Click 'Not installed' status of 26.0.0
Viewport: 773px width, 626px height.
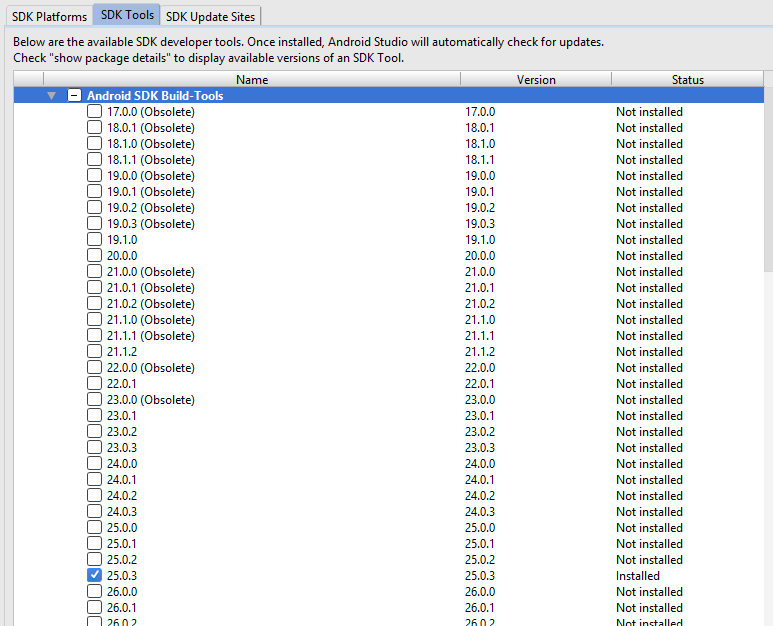tap(649, 591)
